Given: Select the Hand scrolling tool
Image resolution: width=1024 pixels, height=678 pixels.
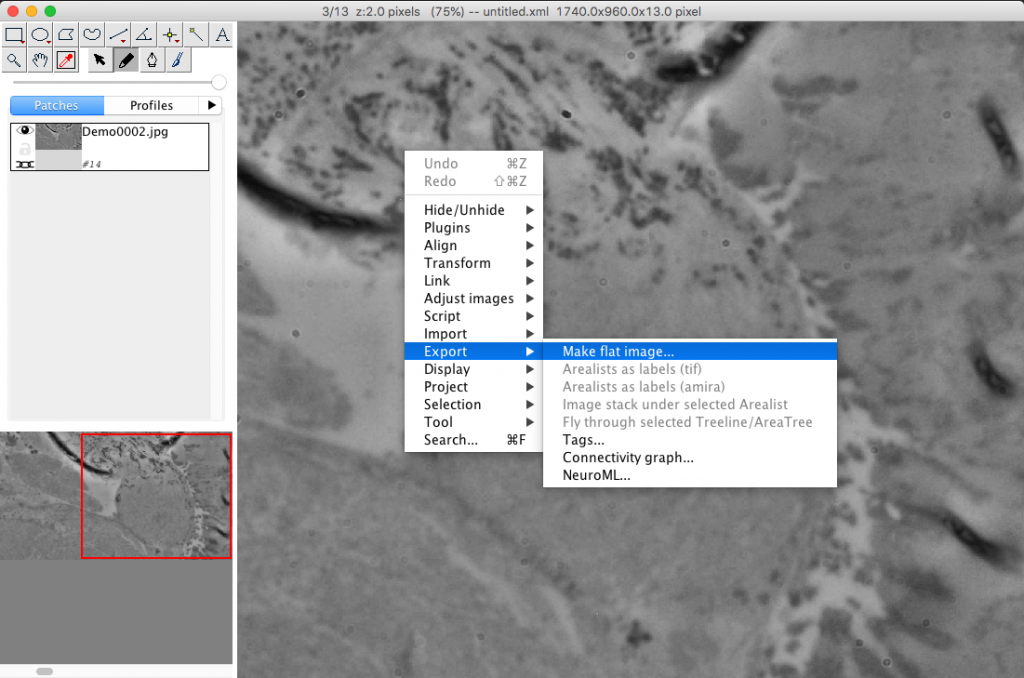Looking at the screenshot, I should point(40,60).
